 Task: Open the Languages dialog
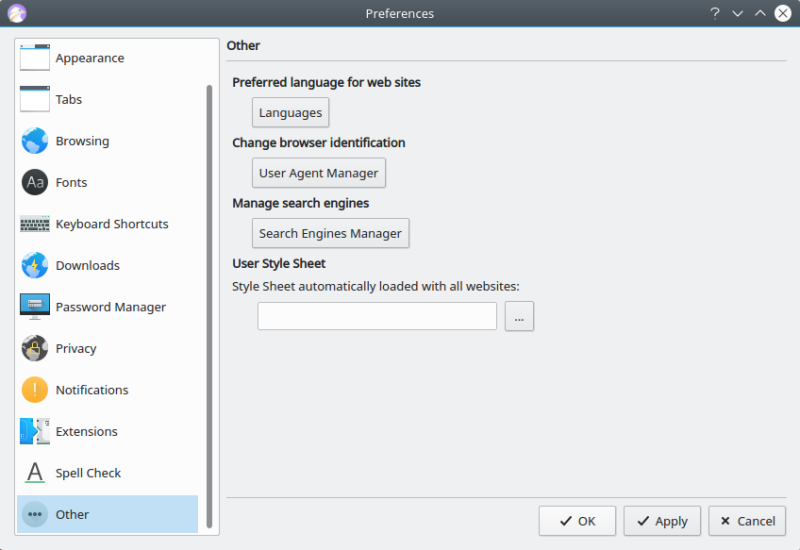click(x=290, y=113)
